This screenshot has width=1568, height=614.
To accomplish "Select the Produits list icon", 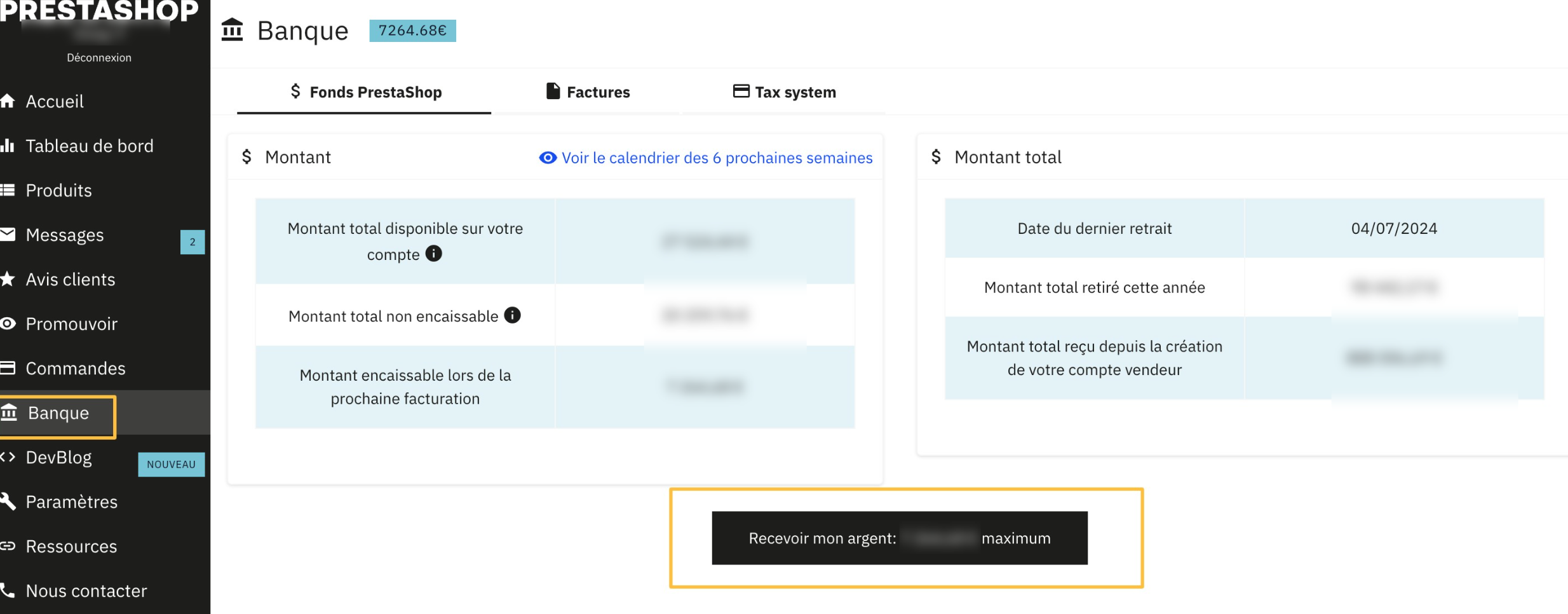I will tap(7, 190).
